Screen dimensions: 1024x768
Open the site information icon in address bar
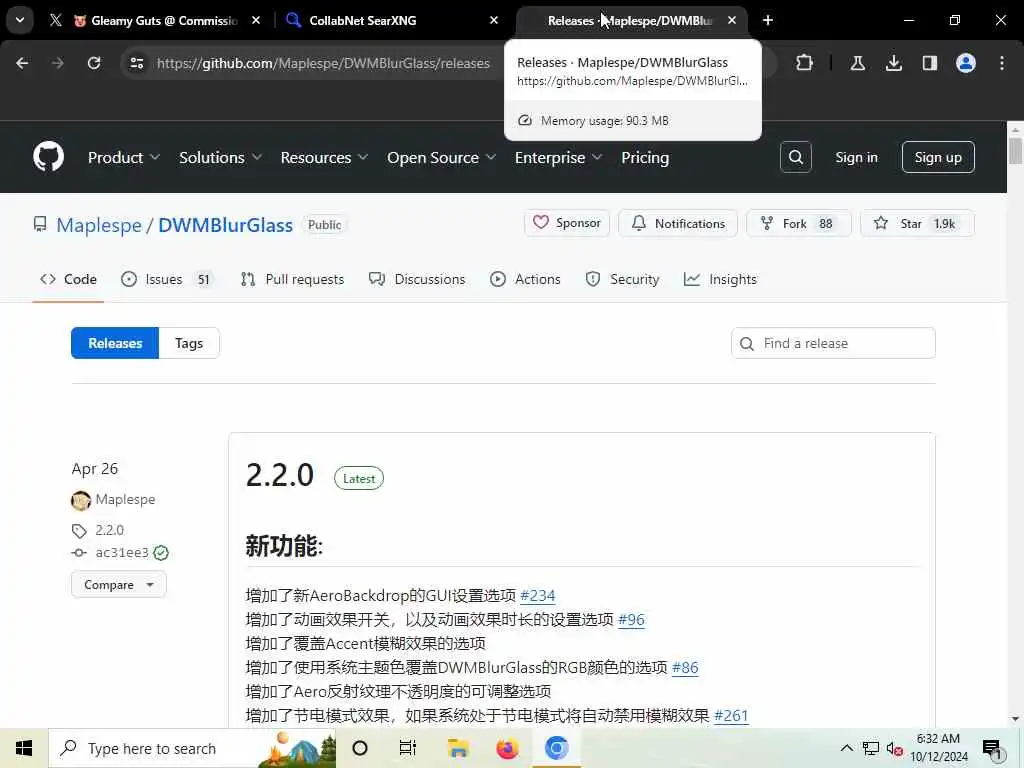pos(137,63)
